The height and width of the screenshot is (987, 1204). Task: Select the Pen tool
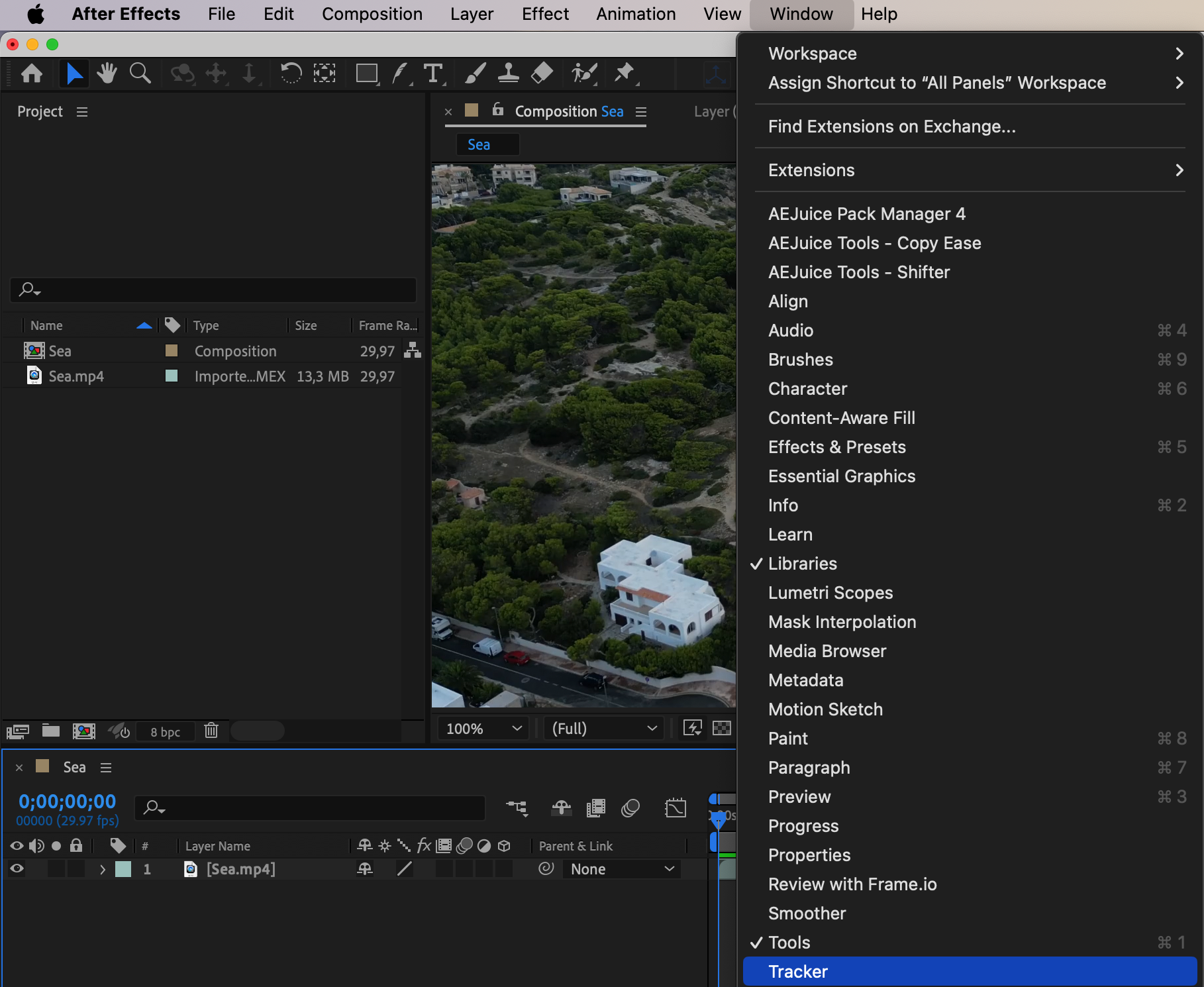click(399, 73)
